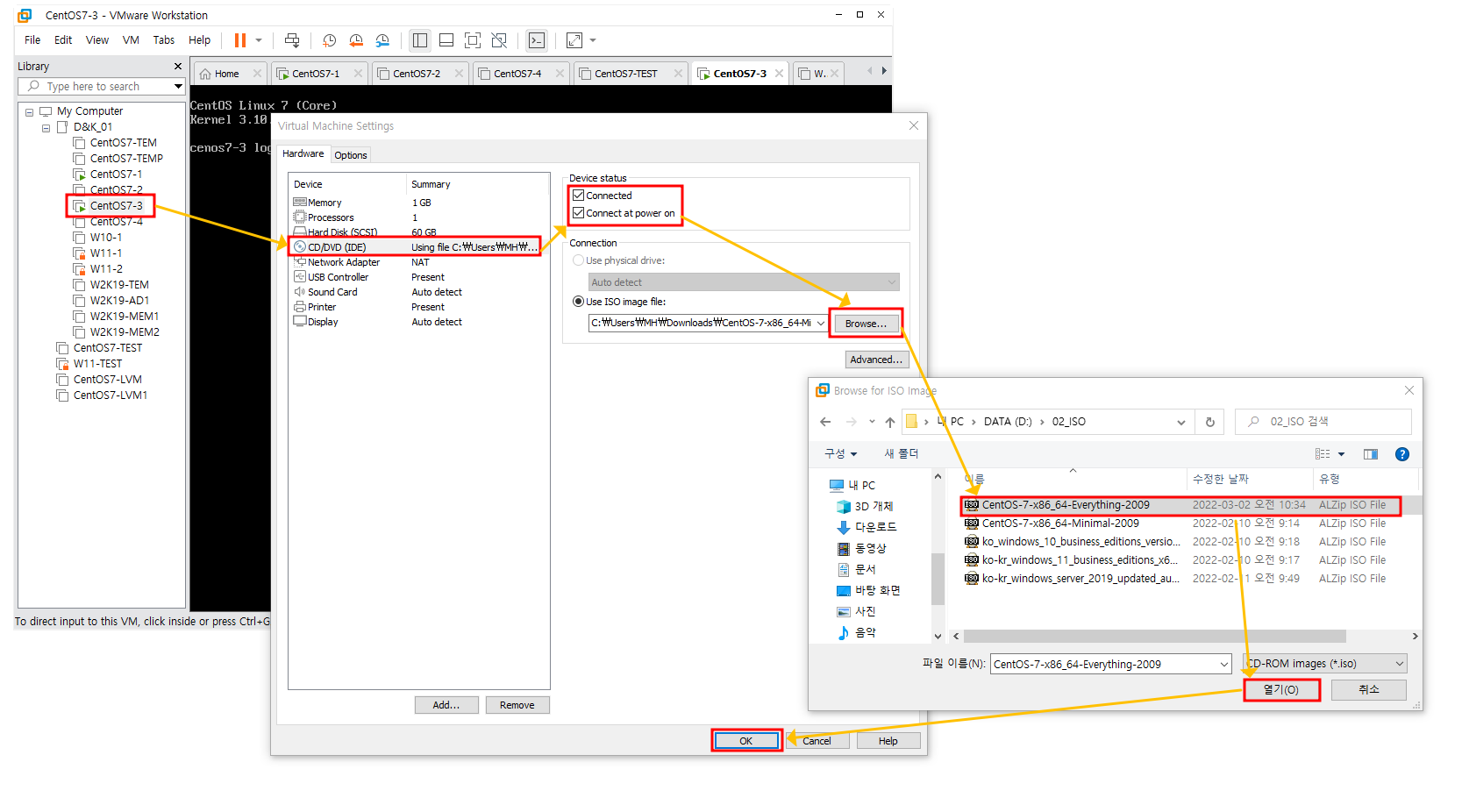Take a snapshot with the clock-plus icon
Image resolution: width=1462 pixels, height=812 pixels.
pos(330,40)
